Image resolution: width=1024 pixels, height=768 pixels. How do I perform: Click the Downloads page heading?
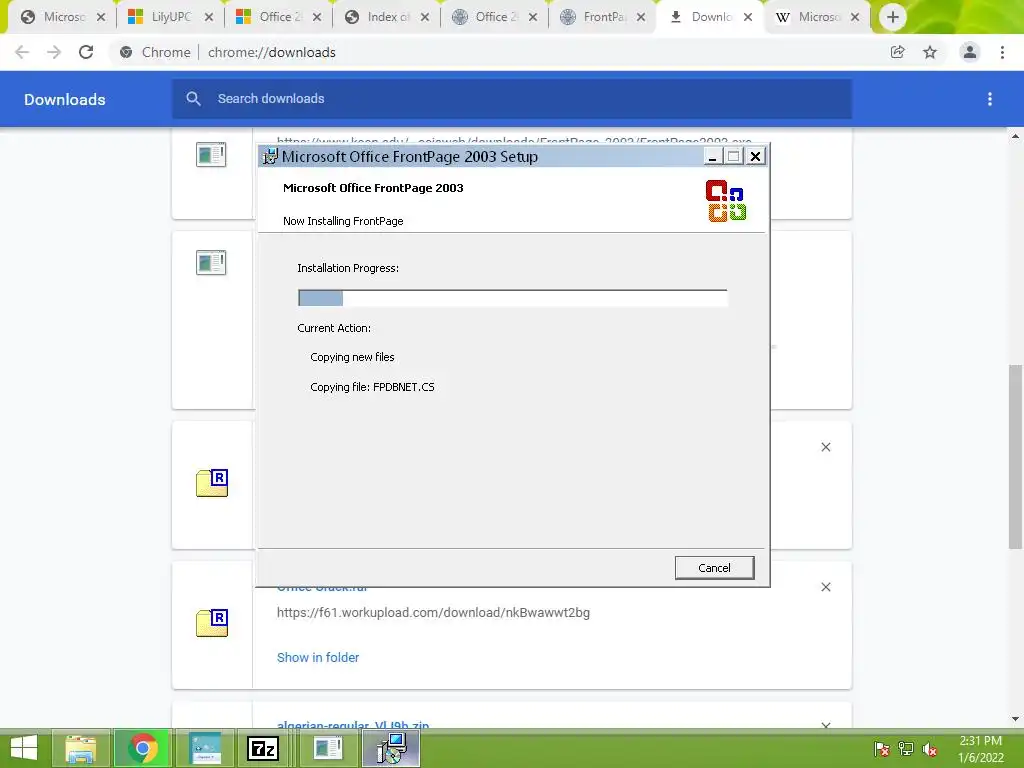coord(65,99)
